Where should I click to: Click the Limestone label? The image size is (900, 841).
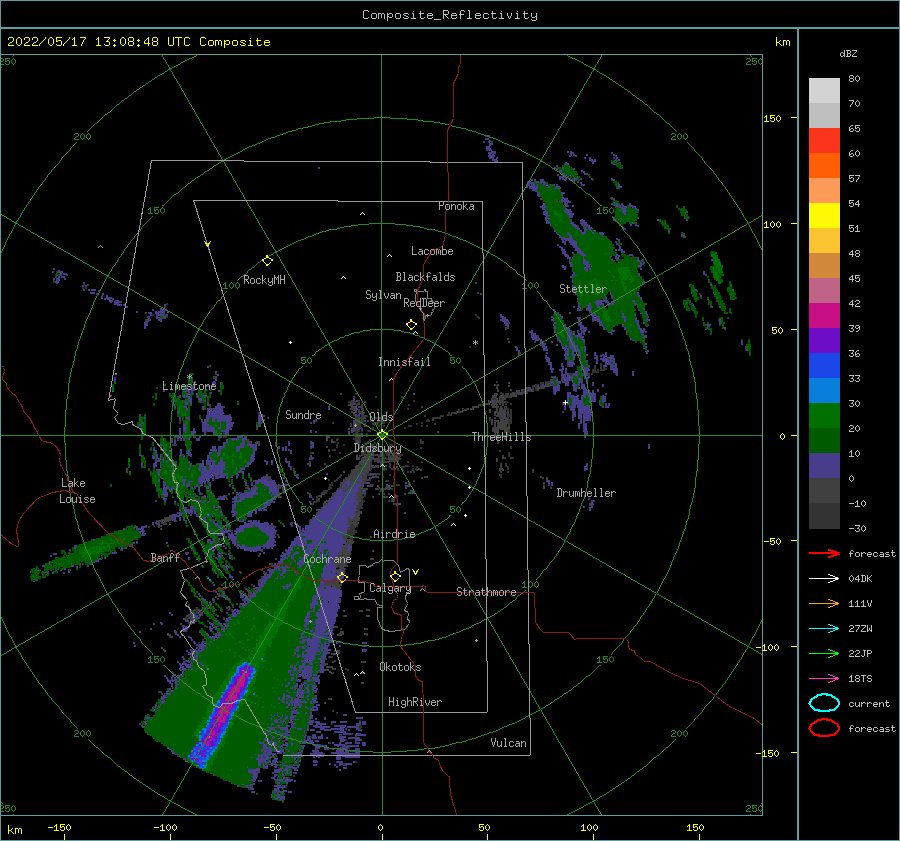coord(189,386)
